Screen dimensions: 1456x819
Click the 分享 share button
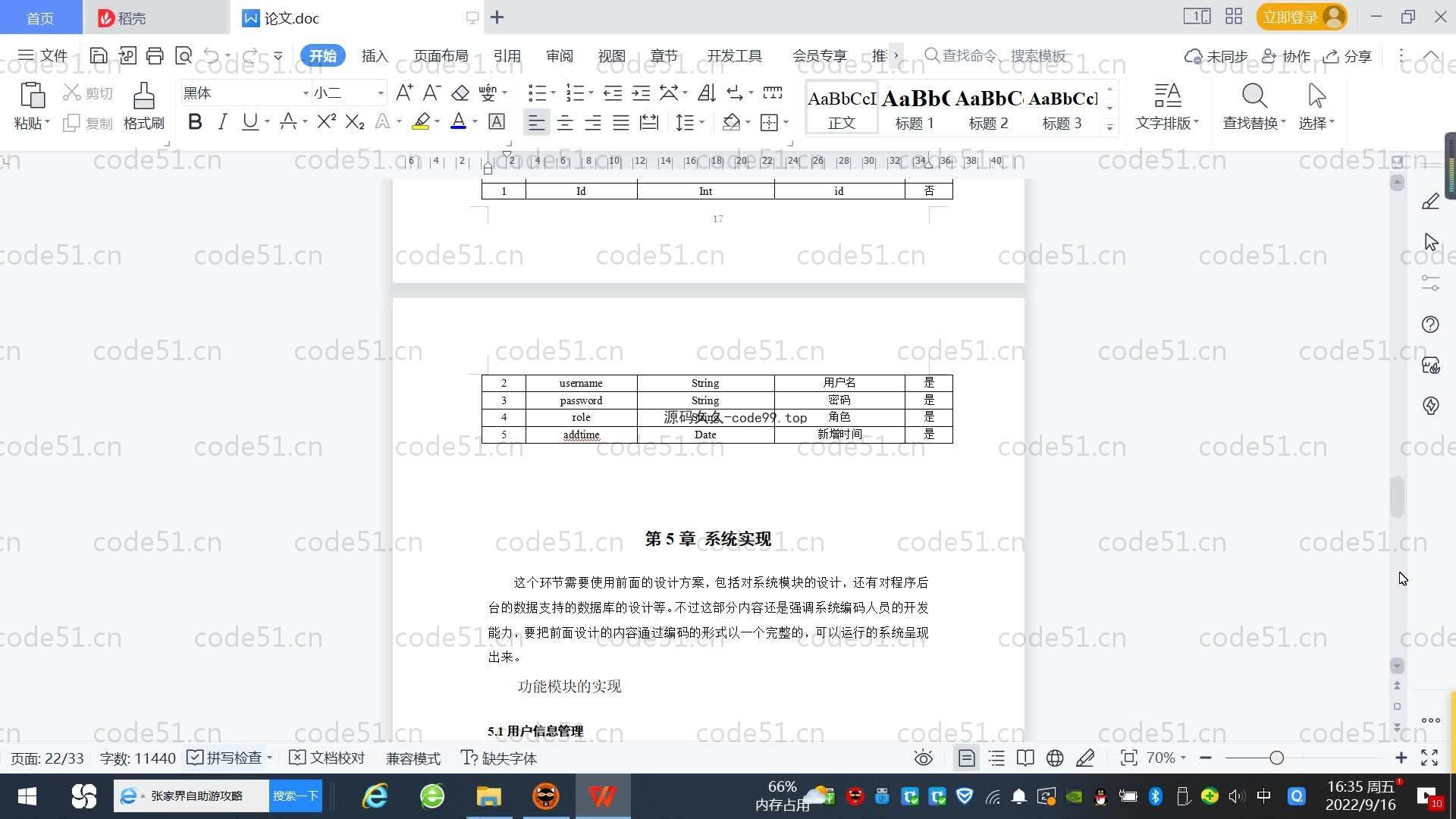point(1348,56)
